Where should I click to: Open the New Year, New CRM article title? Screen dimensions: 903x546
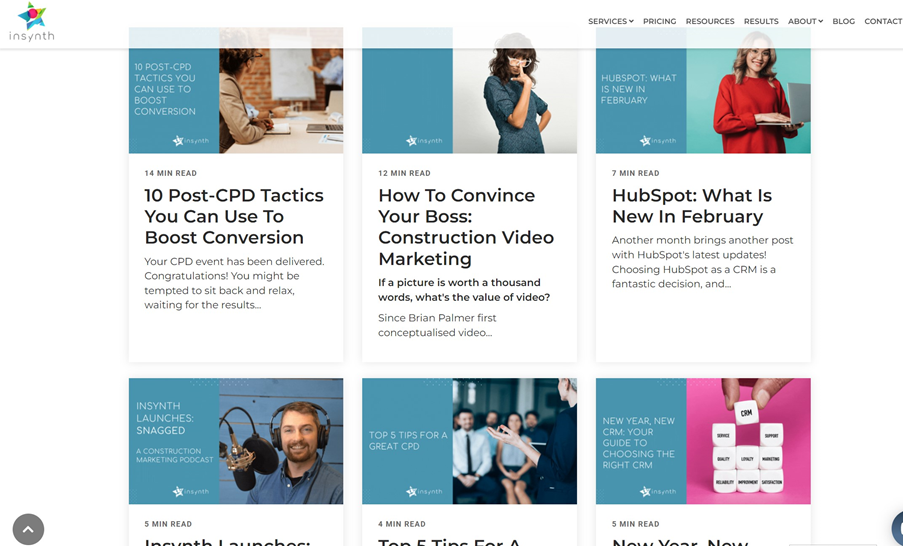coord(680,541)
